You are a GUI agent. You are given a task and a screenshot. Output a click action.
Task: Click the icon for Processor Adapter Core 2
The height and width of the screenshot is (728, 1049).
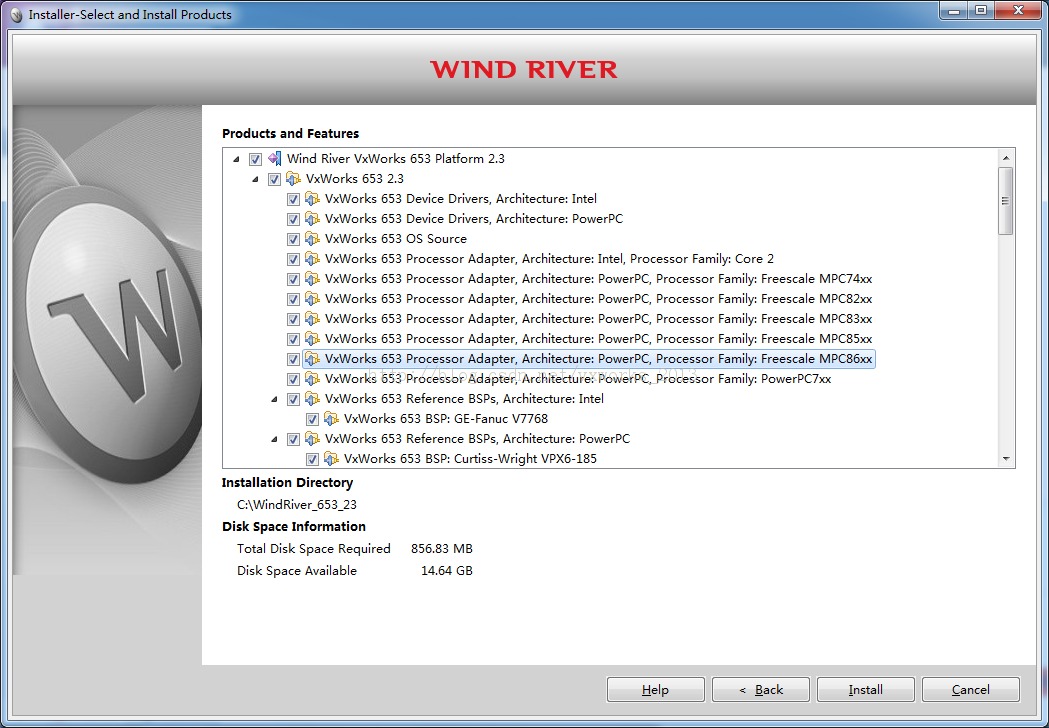[312, 259]
